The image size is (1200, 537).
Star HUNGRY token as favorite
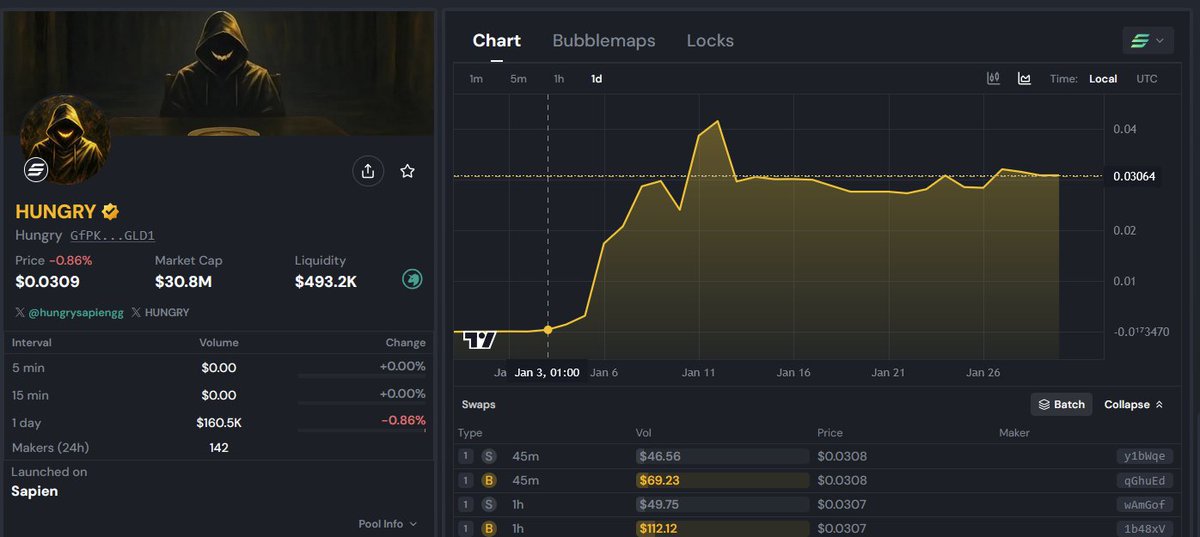pyautogui.click(x=407, y=171)
